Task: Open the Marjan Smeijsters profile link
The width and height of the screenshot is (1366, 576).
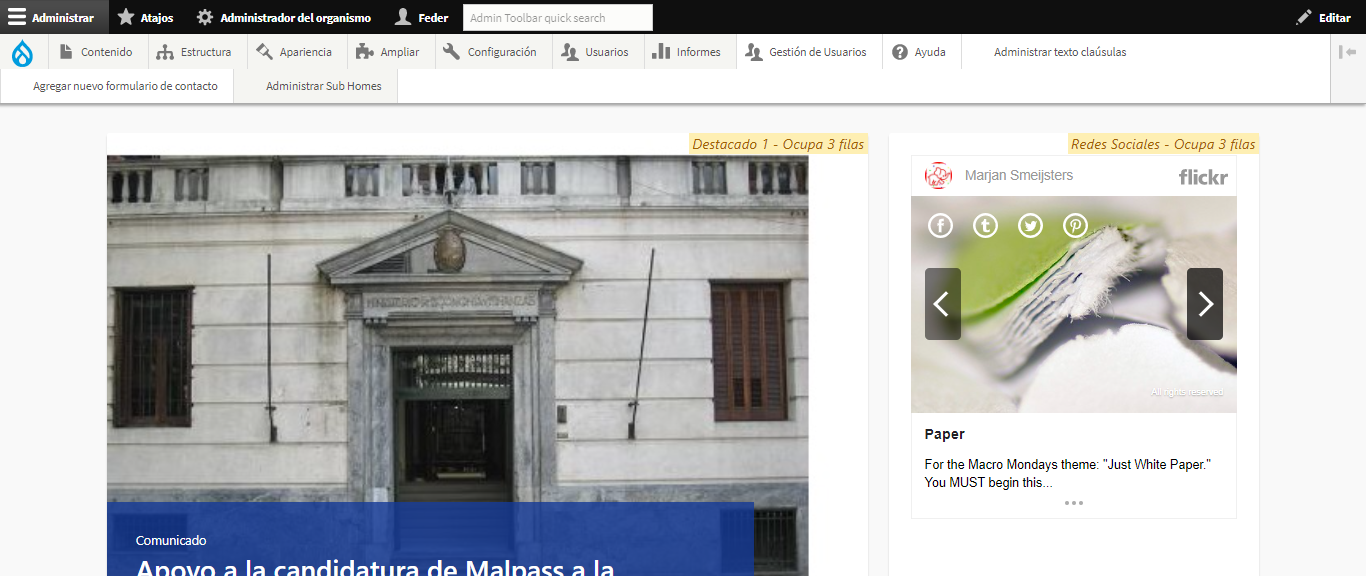Action: point(1019,176)
